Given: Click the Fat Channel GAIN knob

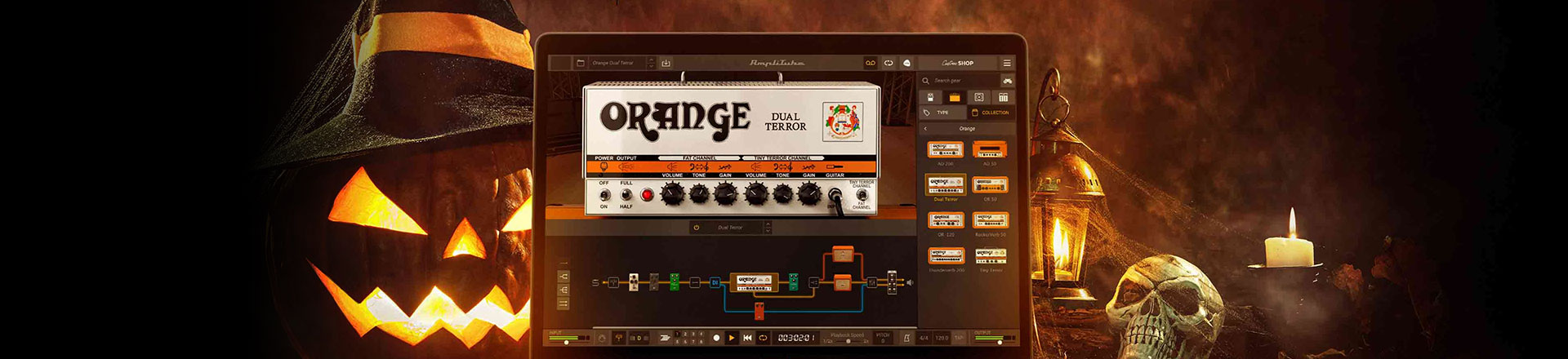Looking at the screenshot, I should [725, 193].
